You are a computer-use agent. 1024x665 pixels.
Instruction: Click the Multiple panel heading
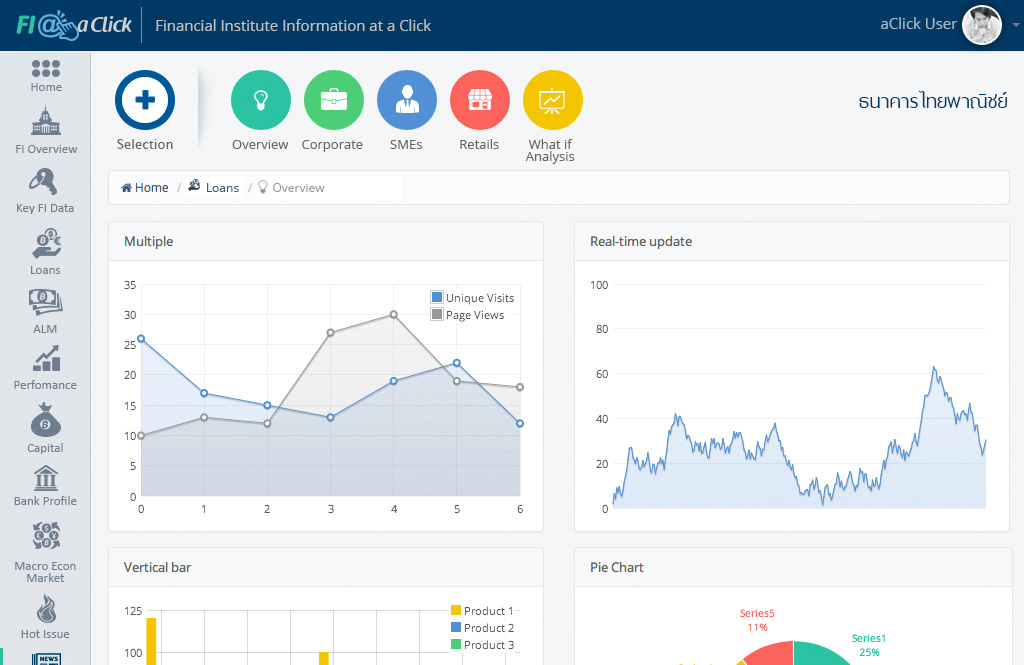(148, 241)
